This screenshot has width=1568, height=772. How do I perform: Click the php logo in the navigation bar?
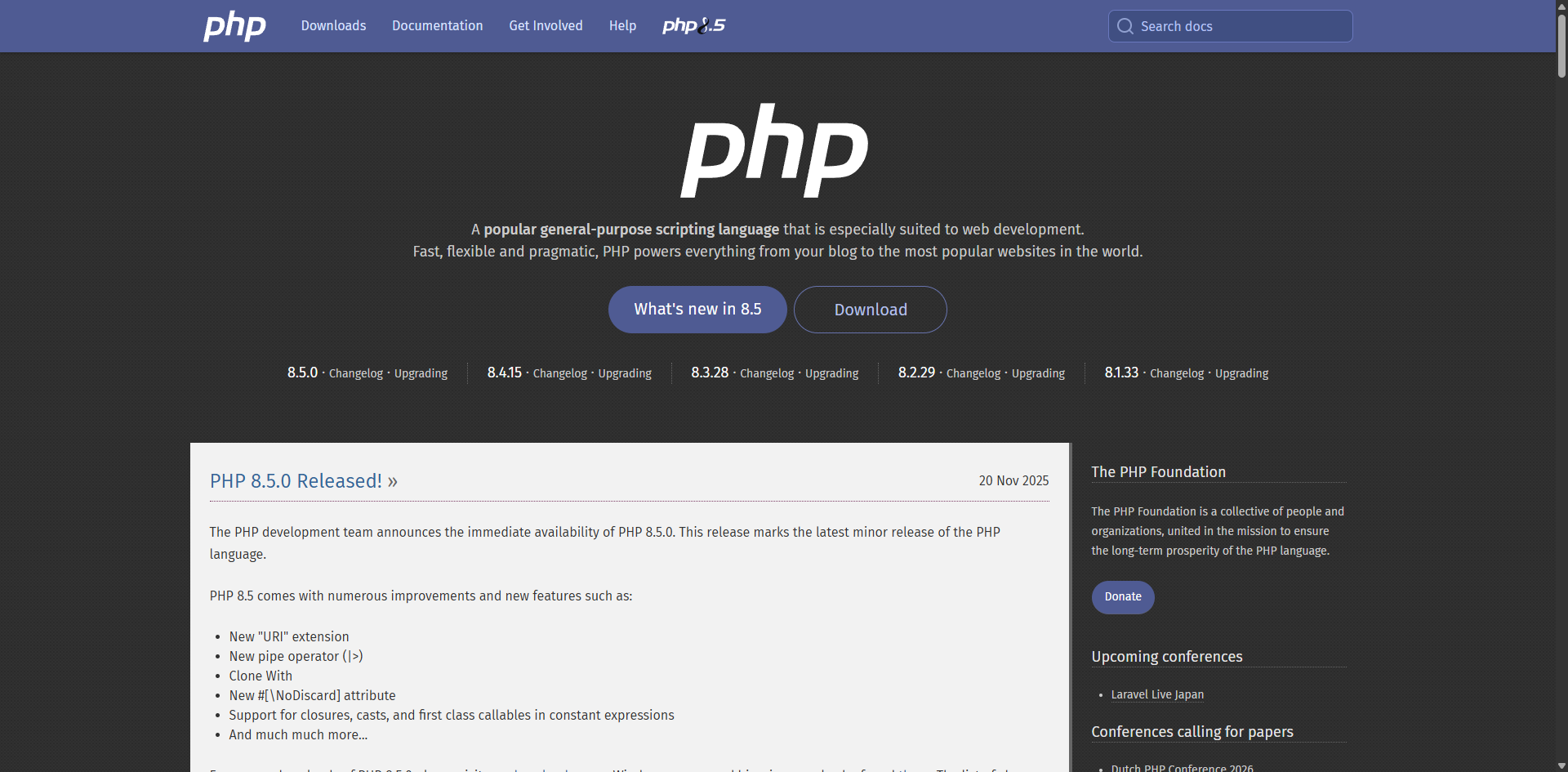coord(234,26)
